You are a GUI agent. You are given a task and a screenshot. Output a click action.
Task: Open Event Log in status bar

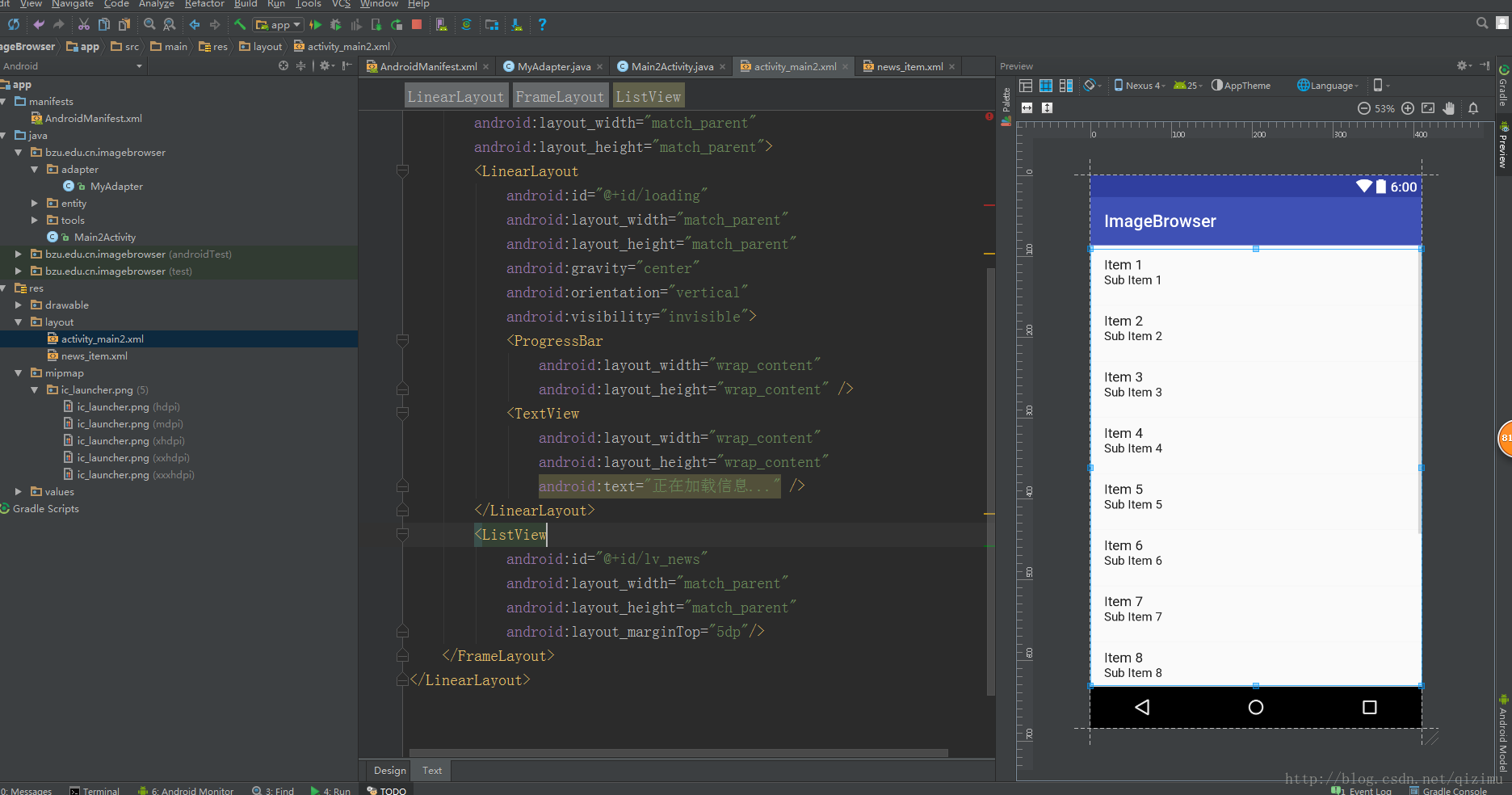tap(1363, 790)
